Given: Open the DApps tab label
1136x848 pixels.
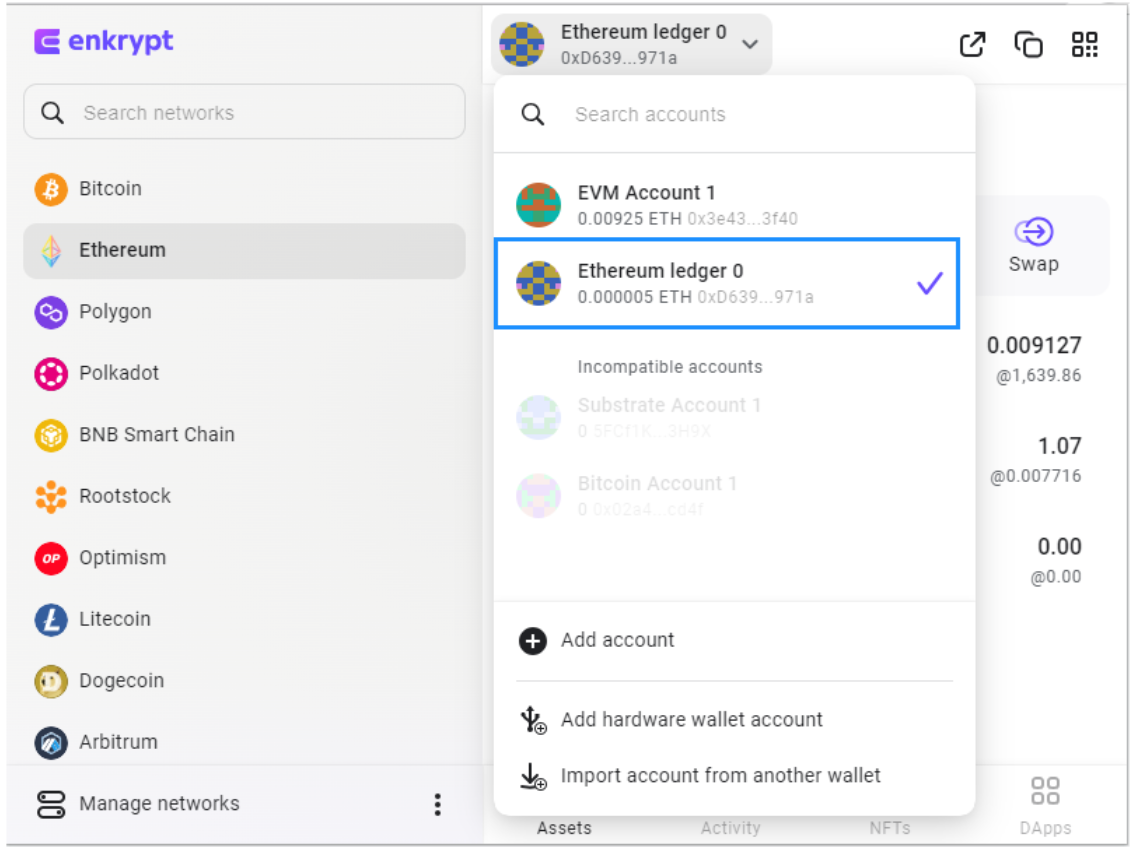Looking at the screenshot, I should tap(1045, 828).
